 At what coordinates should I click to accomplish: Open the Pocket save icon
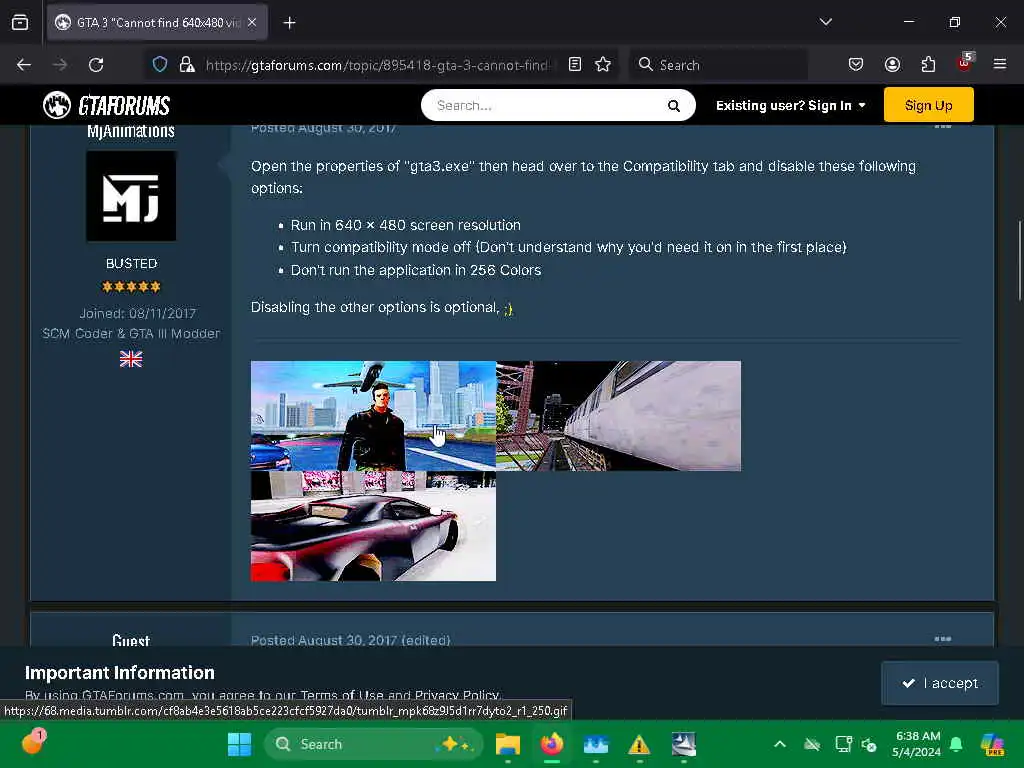pos(856,64)
